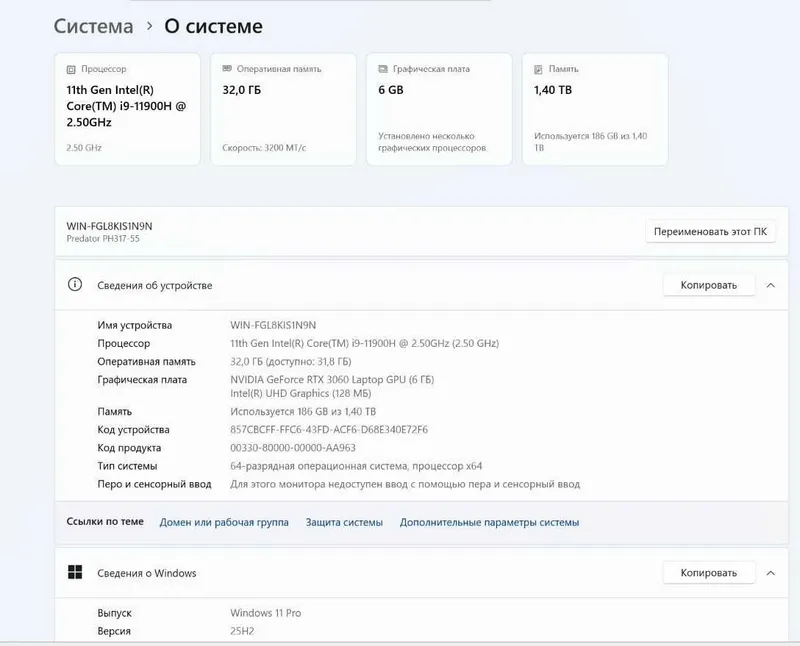This screenshot has width=800, height=646.
Task: Click the Имя устройства label
Action: click(x=135, y=326)
